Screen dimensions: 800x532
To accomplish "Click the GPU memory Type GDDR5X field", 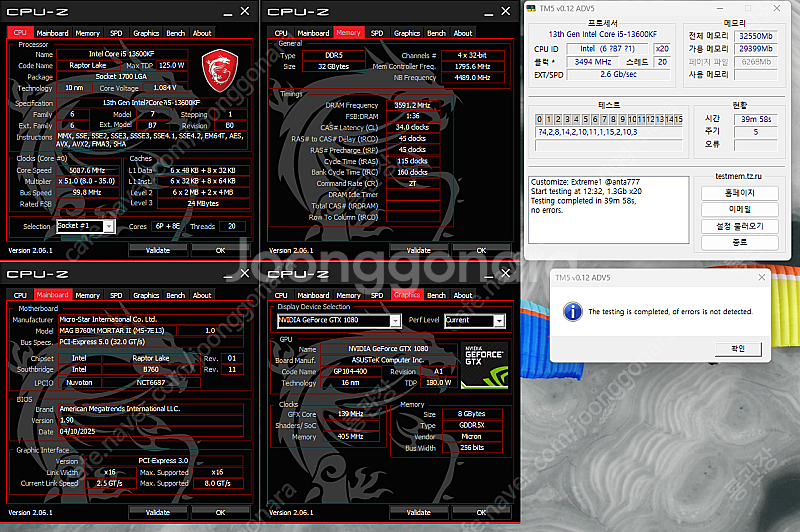I will click(472, 425).
